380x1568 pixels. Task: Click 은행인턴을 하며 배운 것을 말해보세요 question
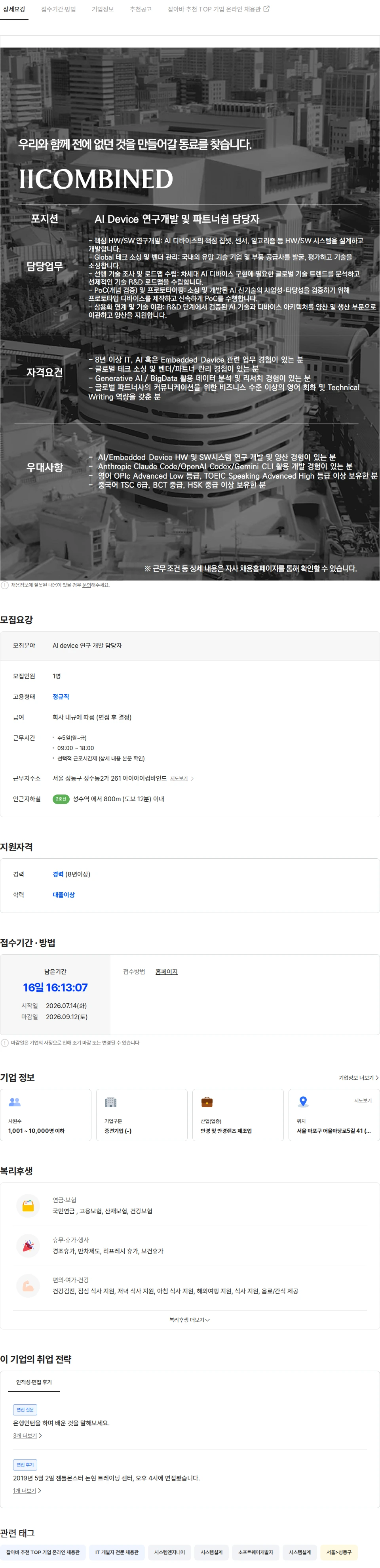pyautogui.click(x=61, y=1423)
